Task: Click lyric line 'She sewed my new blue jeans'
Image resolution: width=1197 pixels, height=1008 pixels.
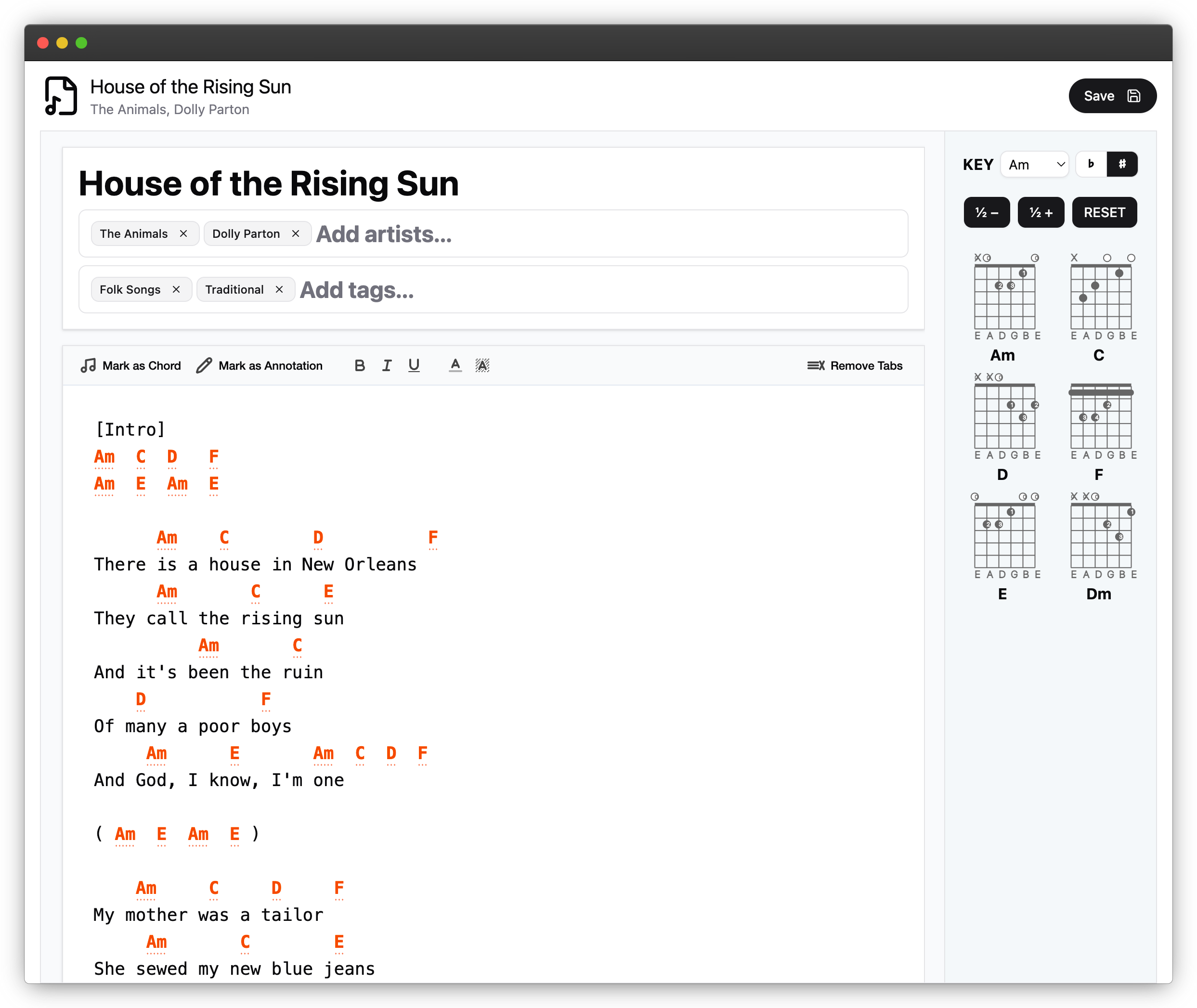Action: click(234, 969)
